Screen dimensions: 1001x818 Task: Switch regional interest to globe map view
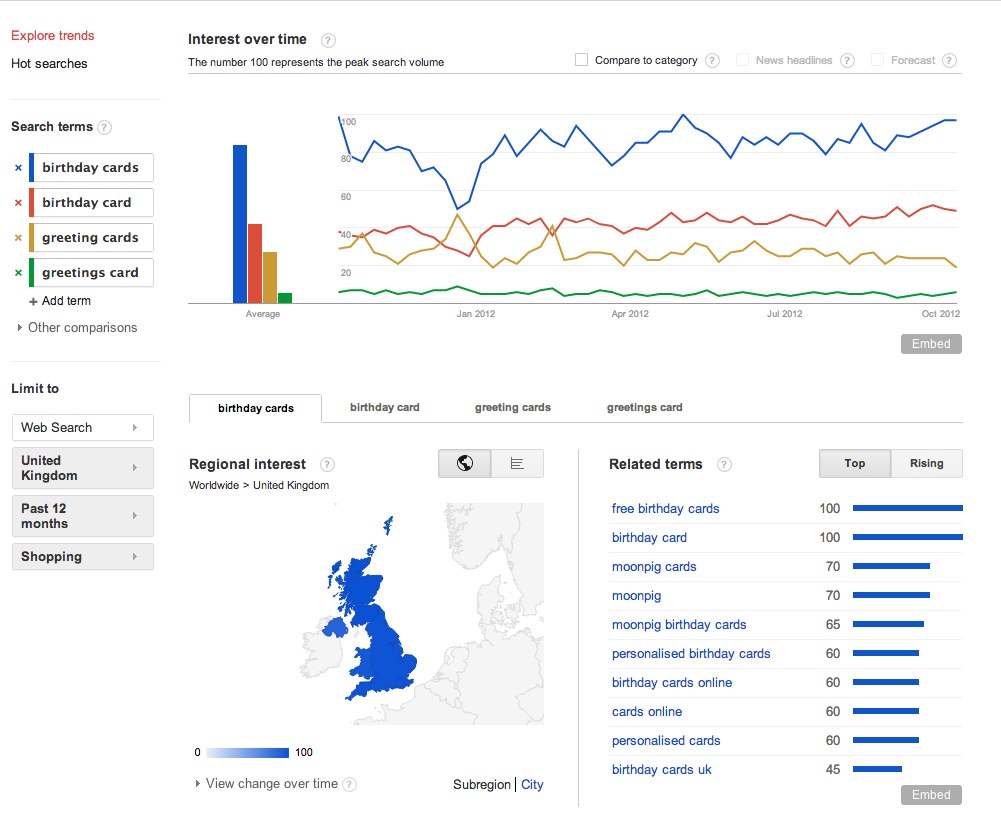click(x=464, y=463)
